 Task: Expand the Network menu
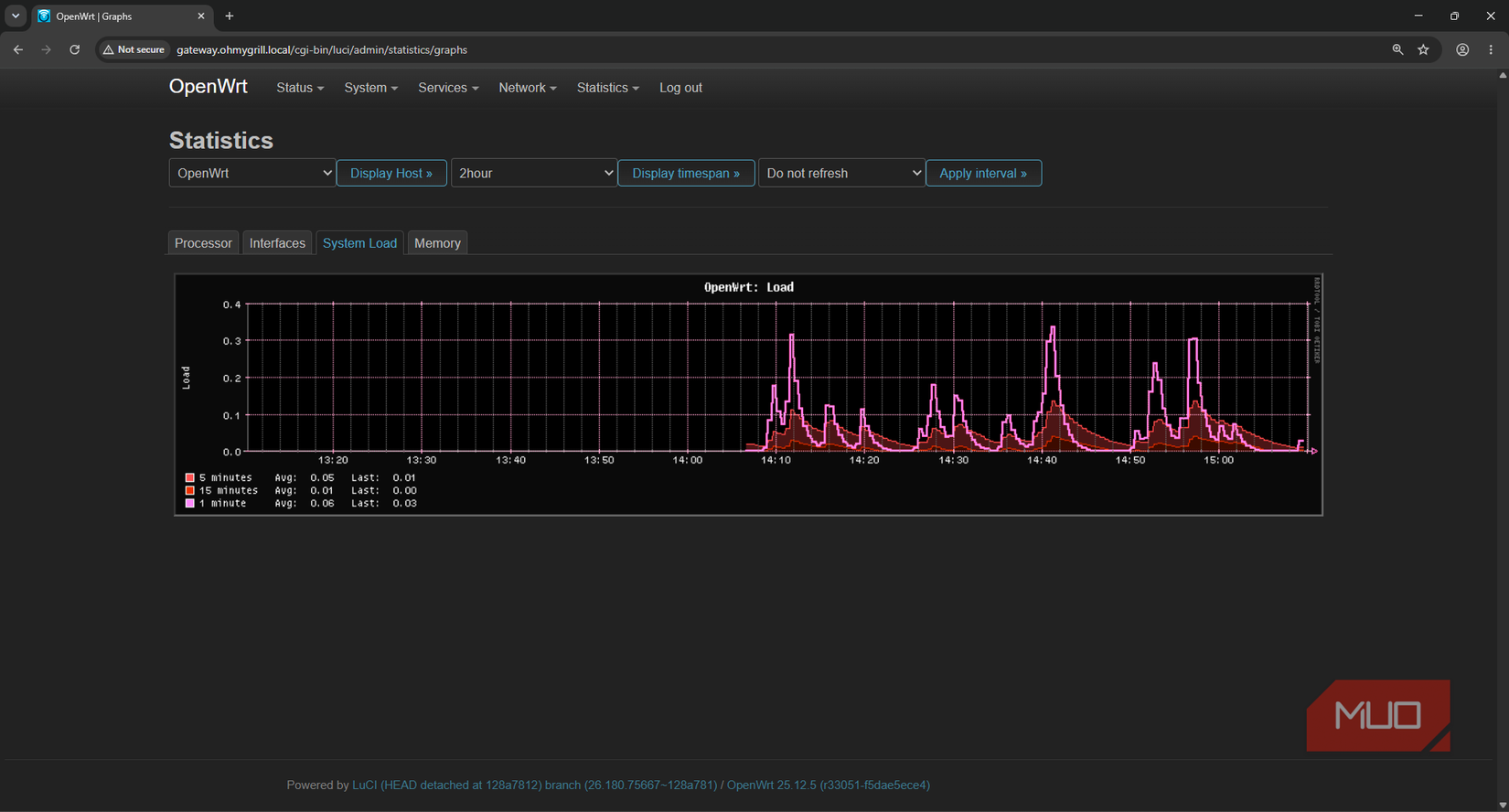528,88
